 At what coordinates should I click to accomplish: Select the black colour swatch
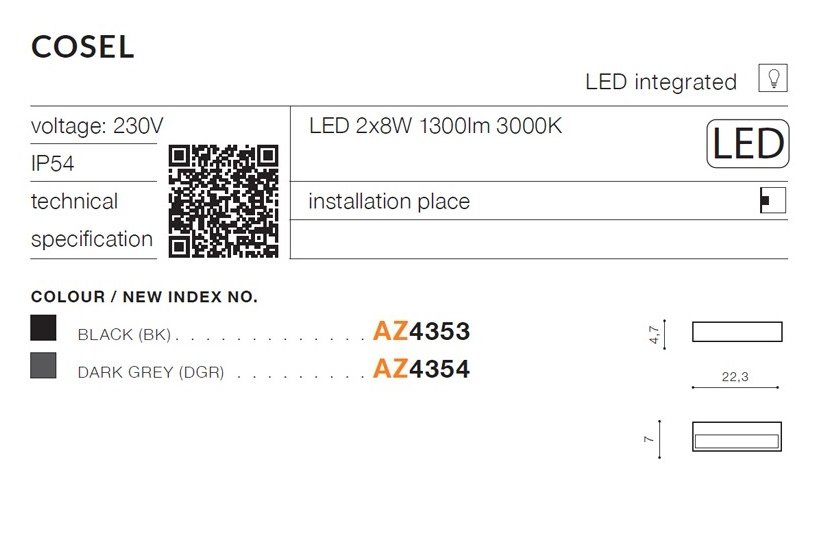44,328
